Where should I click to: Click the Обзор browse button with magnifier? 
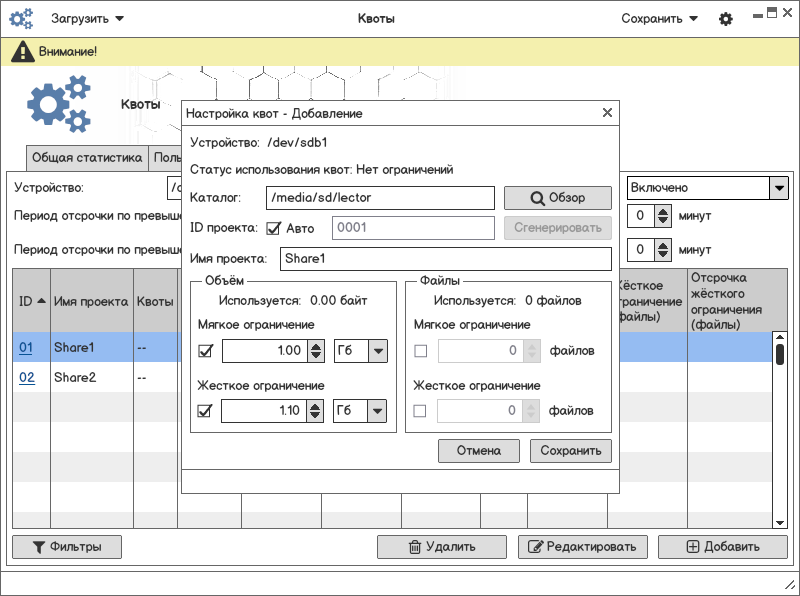557,198
